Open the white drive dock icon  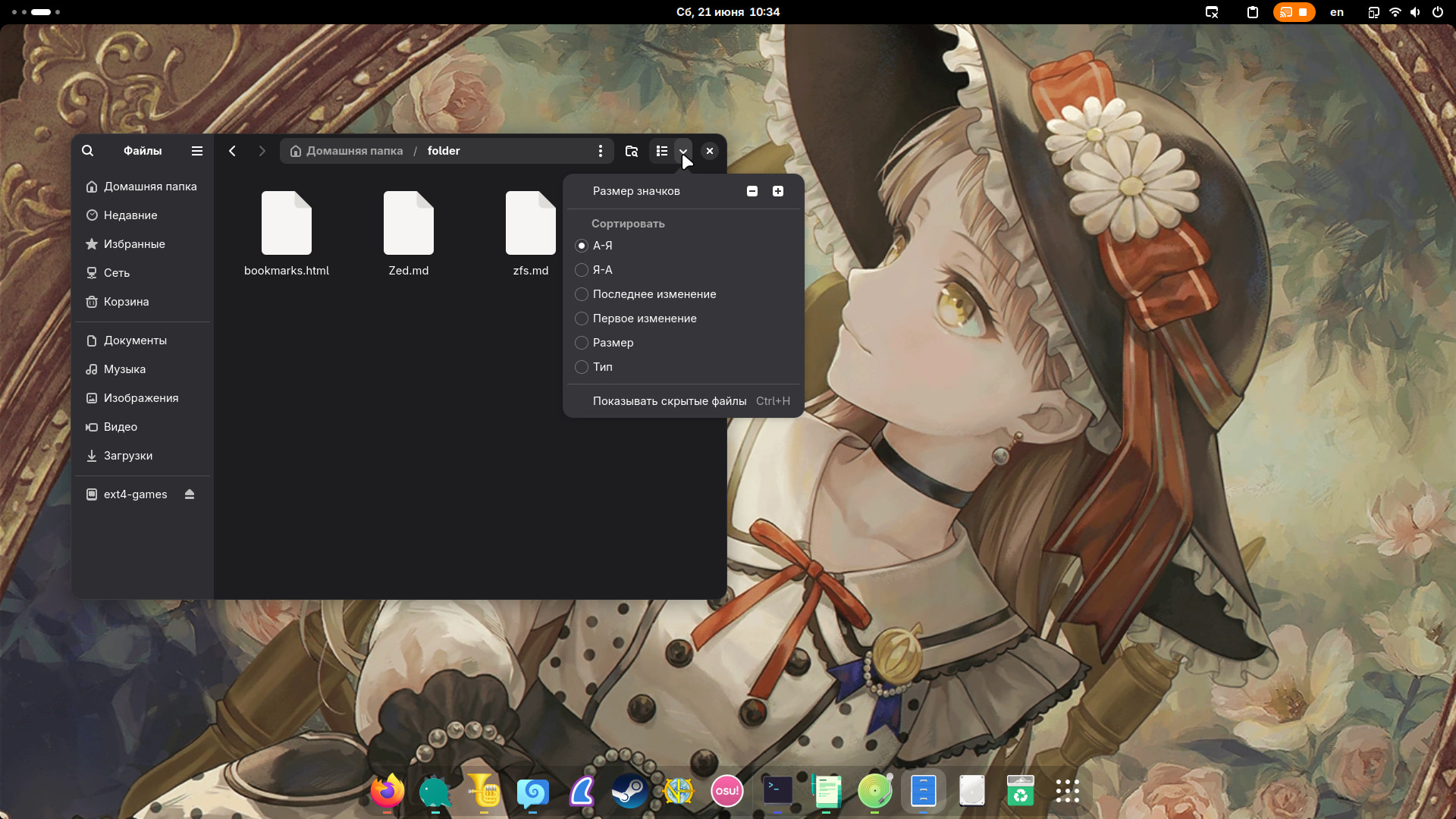tap(971, 791)
